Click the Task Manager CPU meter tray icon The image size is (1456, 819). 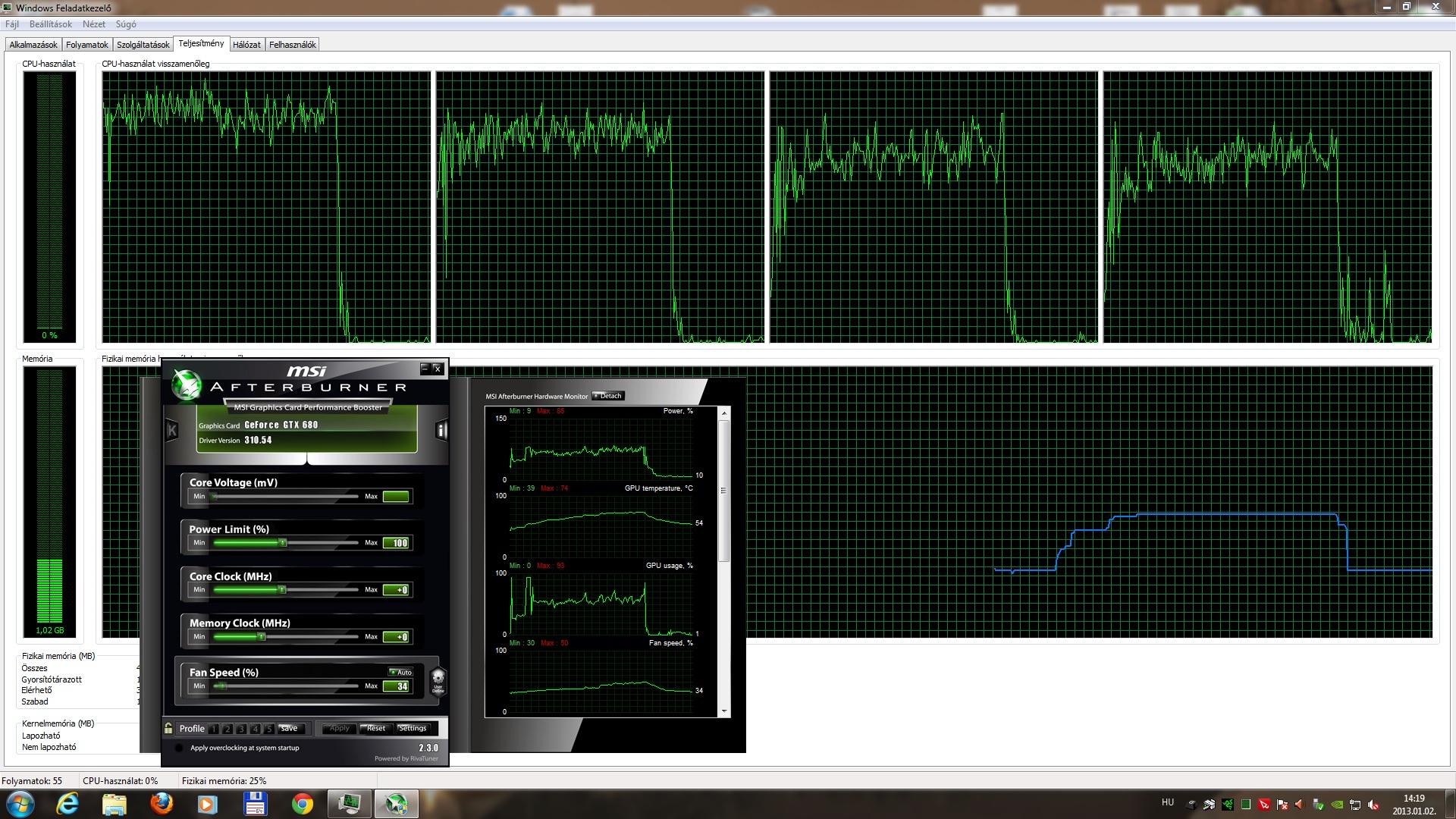click(x=1246, y=805)
